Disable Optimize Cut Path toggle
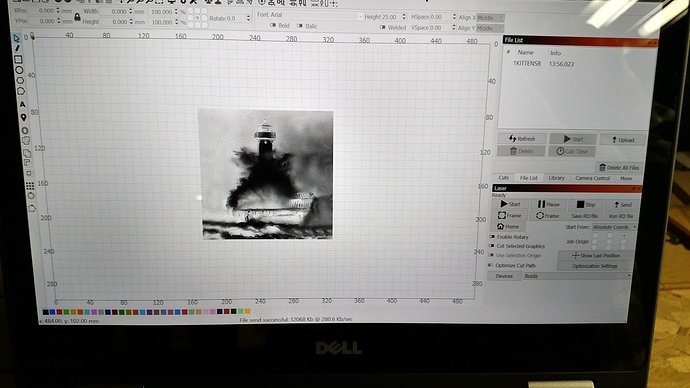The width and height of the screenshot is (690, 388). click(x=490, y=265)
